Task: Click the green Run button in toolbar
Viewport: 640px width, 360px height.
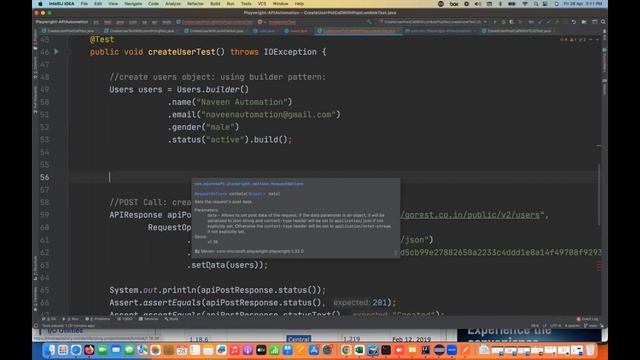Action: tap(495, 22)
